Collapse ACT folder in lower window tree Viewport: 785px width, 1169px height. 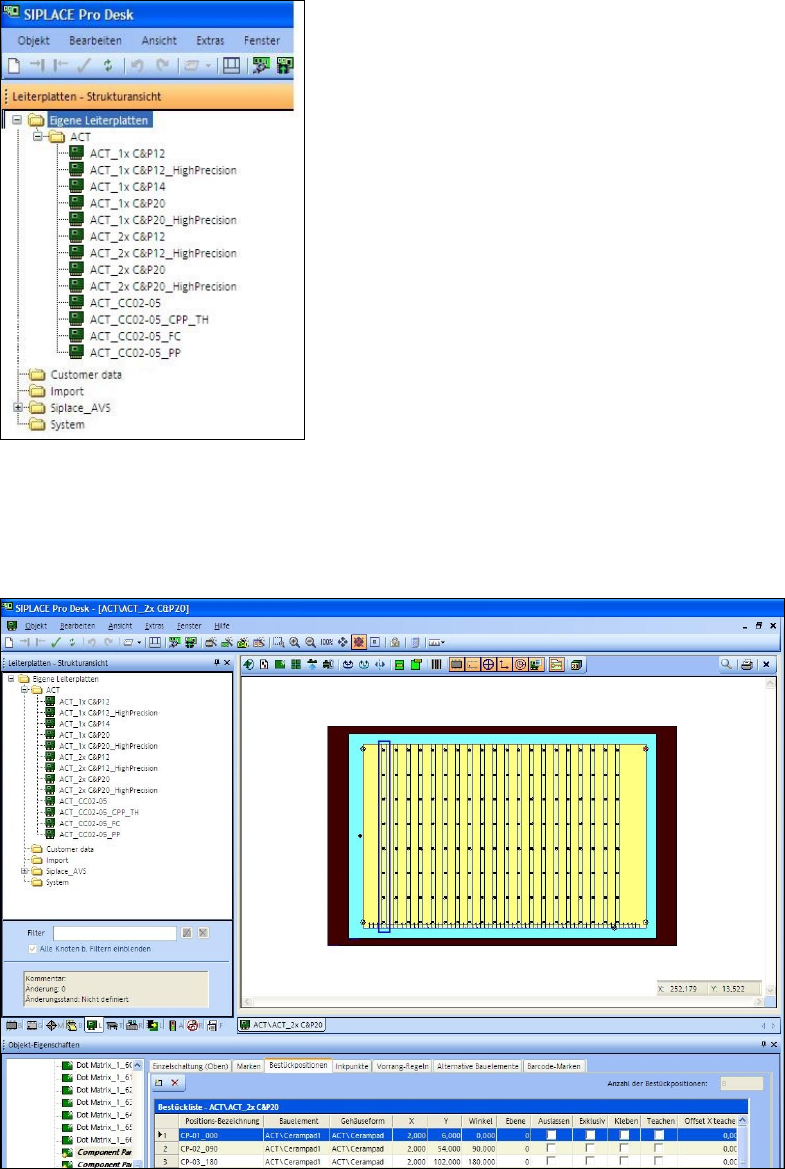pos(25,690)
